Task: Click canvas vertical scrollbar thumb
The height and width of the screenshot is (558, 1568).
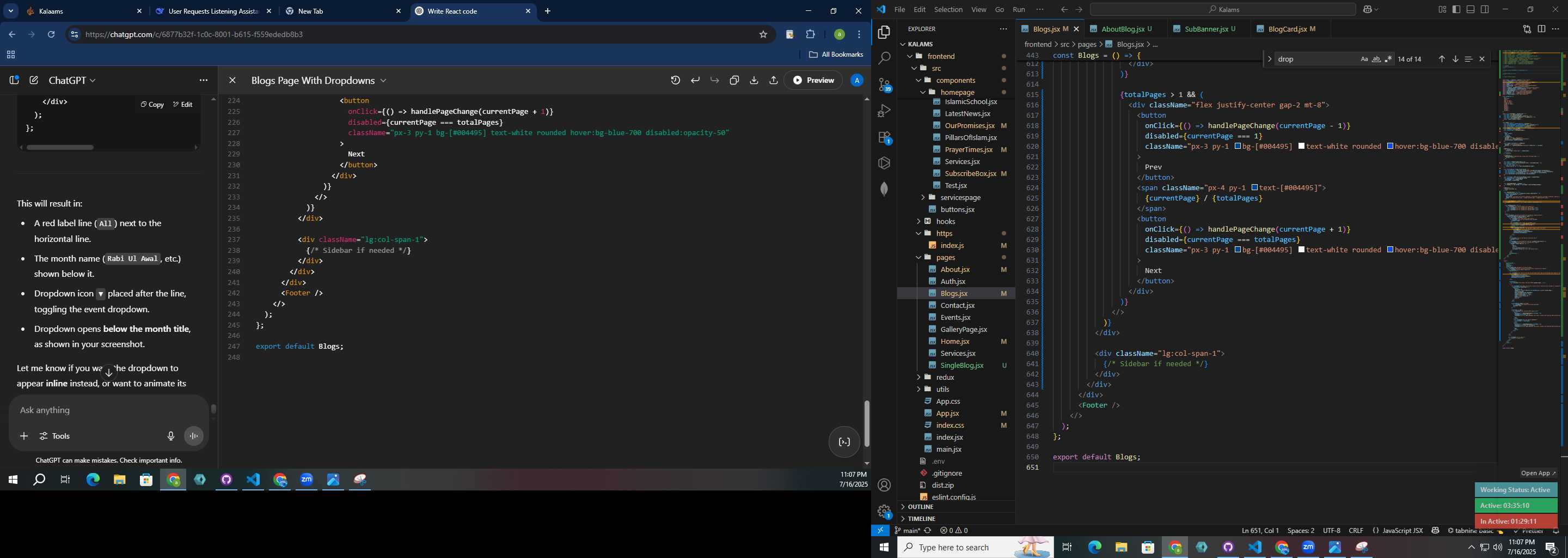Action: coord(866,424)
